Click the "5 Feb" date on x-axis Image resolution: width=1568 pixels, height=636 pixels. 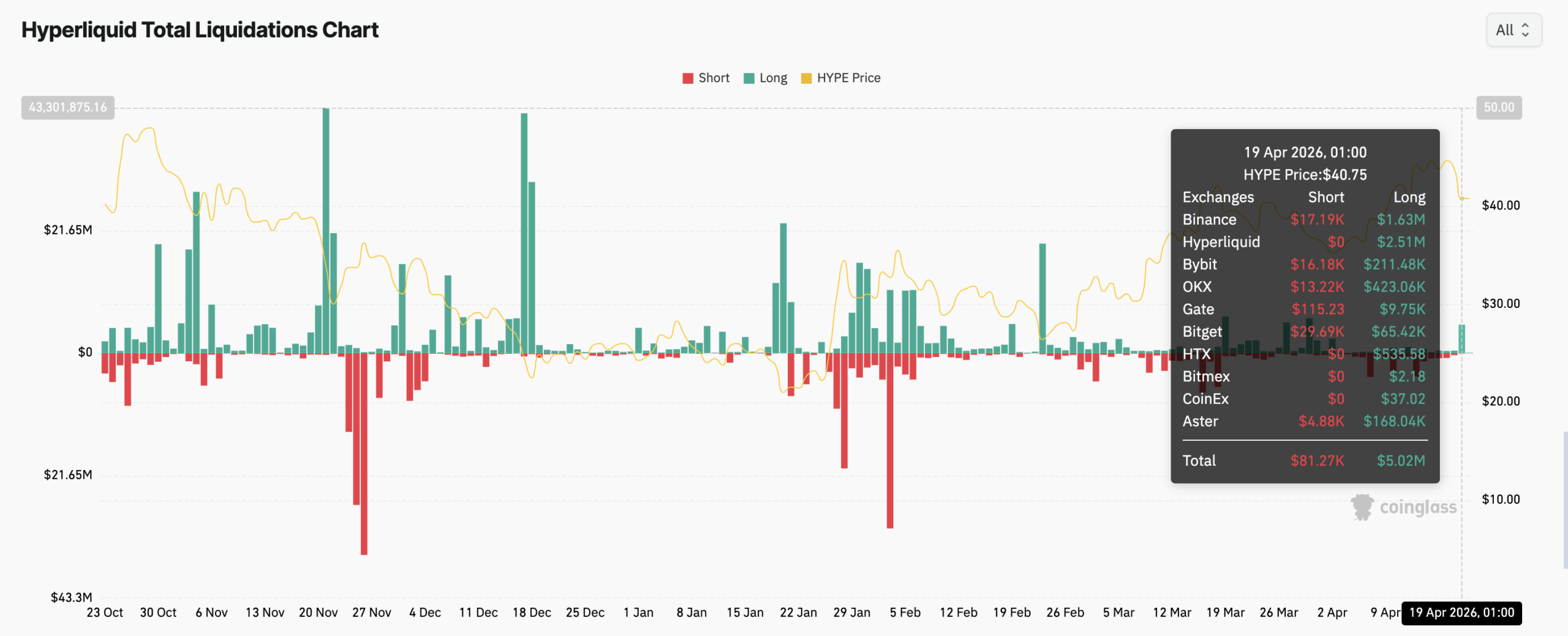pos(905,613)
